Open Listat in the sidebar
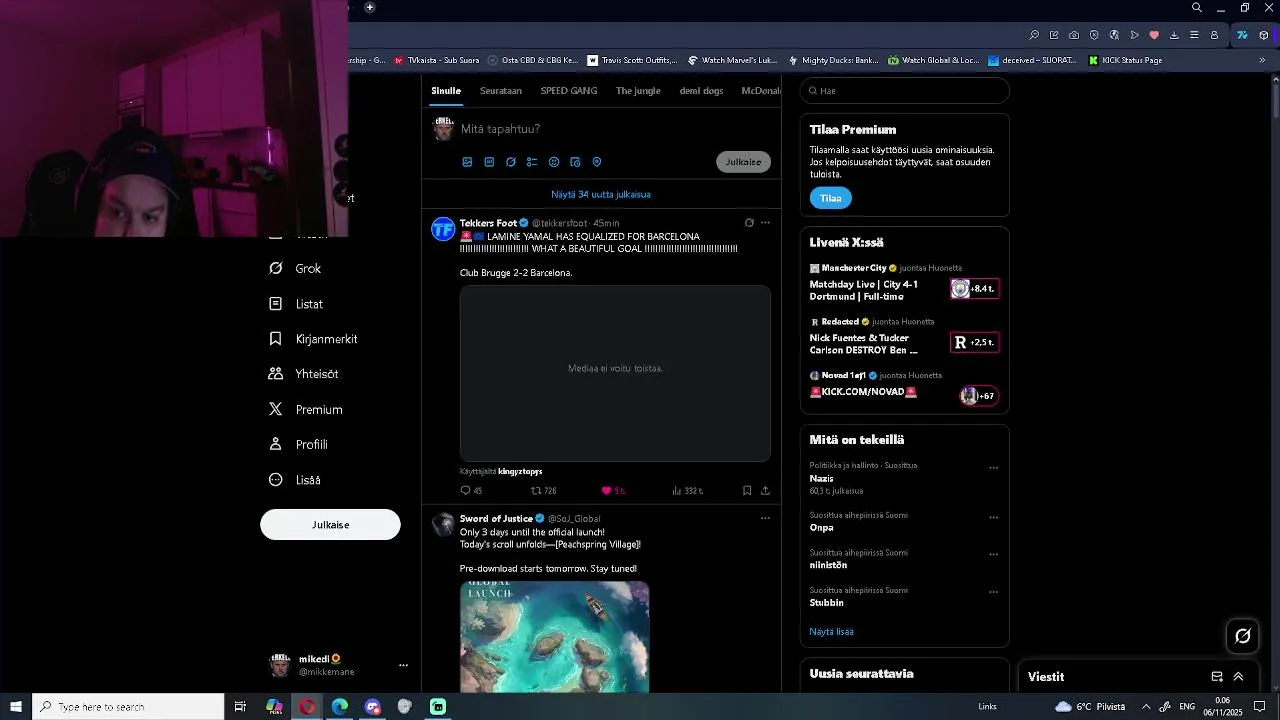This screenshot has height=720, width=1280. 297,304
